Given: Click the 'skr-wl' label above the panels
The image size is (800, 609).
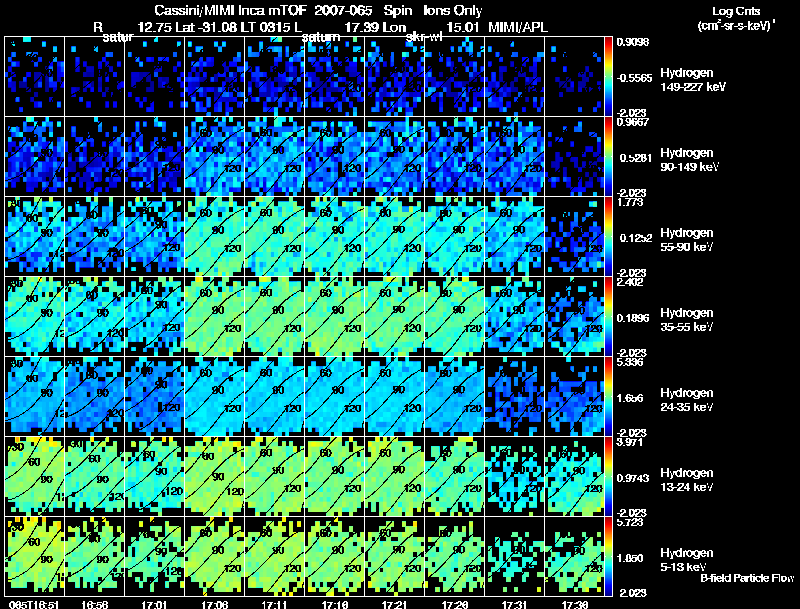Looking at the screenshot, I should 424,37.
